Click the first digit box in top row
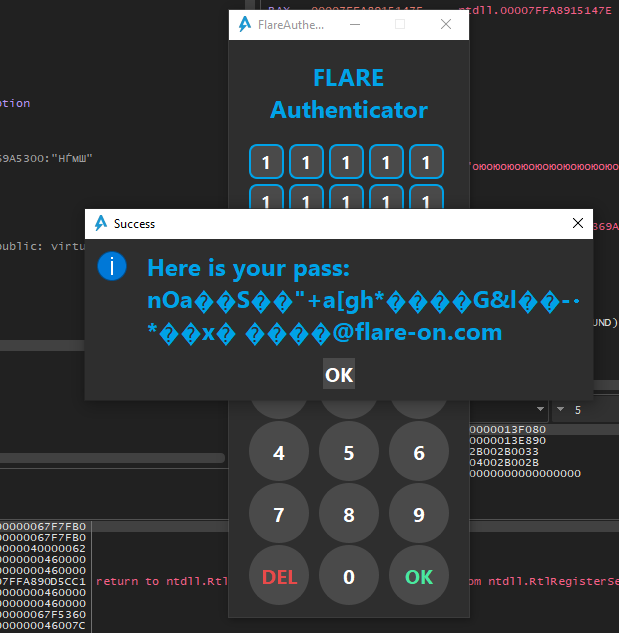 click(266, 162)
